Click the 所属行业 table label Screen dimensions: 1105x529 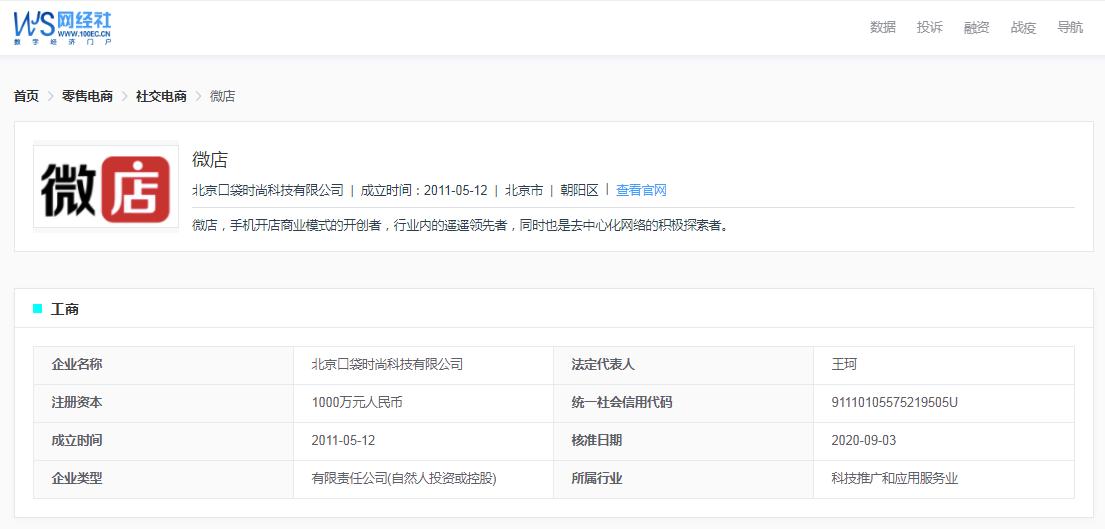pyautogui.click(x=597, y=479)
